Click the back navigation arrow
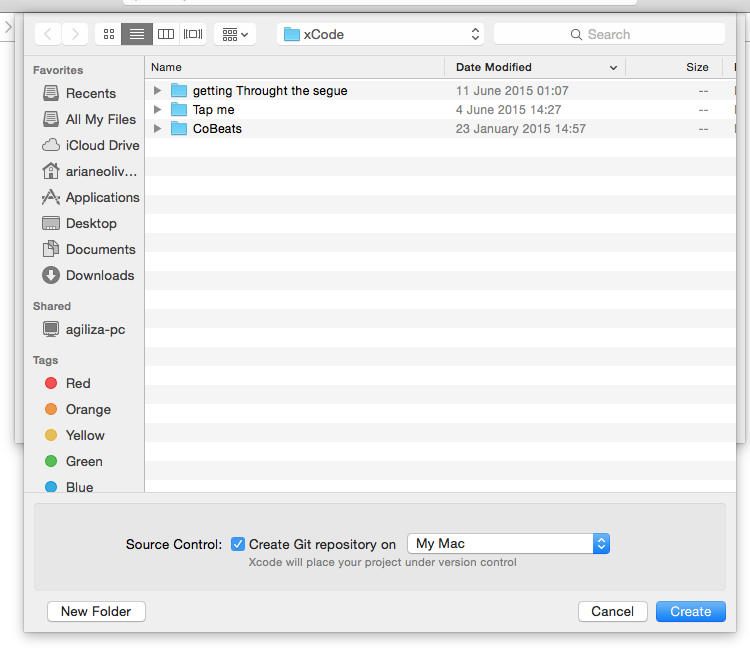 (x=48, y=34)
